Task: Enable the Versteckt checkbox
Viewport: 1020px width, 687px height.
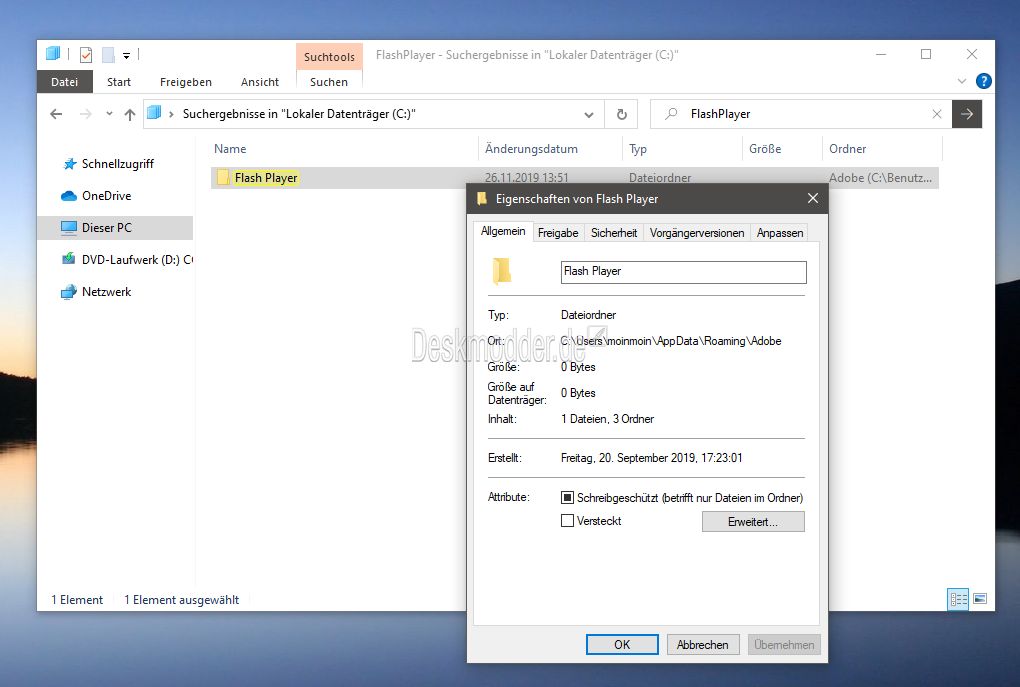Action: tap(567, 521)
